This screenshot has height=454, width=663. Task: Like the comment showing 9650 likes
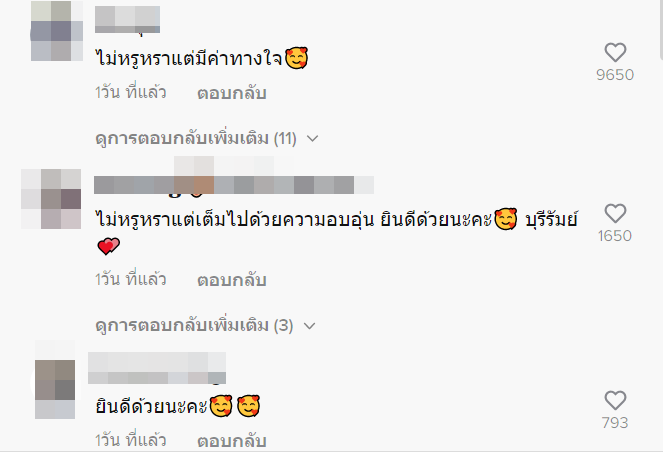[615, 53]
